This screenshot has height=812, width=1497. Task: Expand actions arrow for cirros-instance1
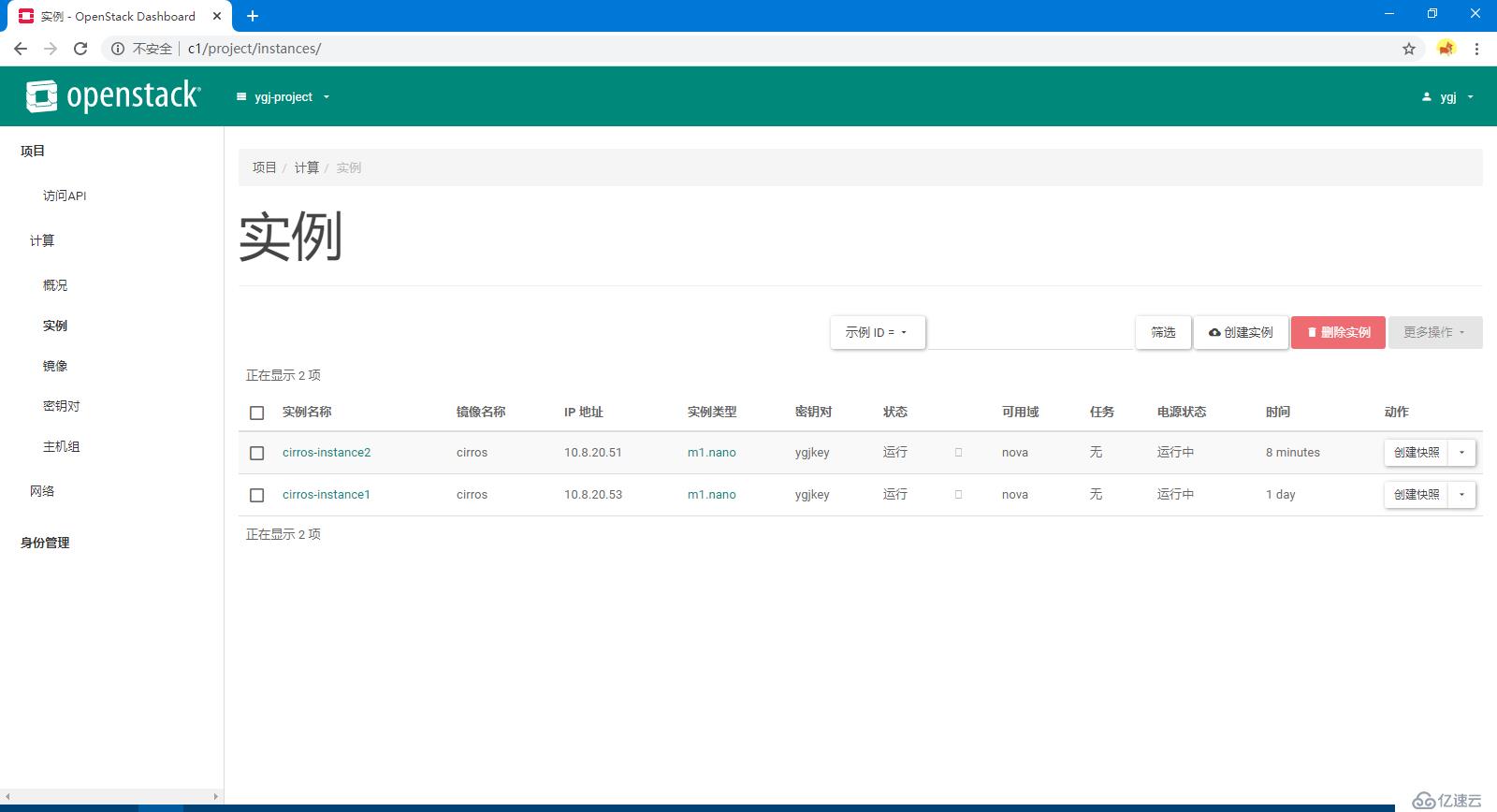1461,494
